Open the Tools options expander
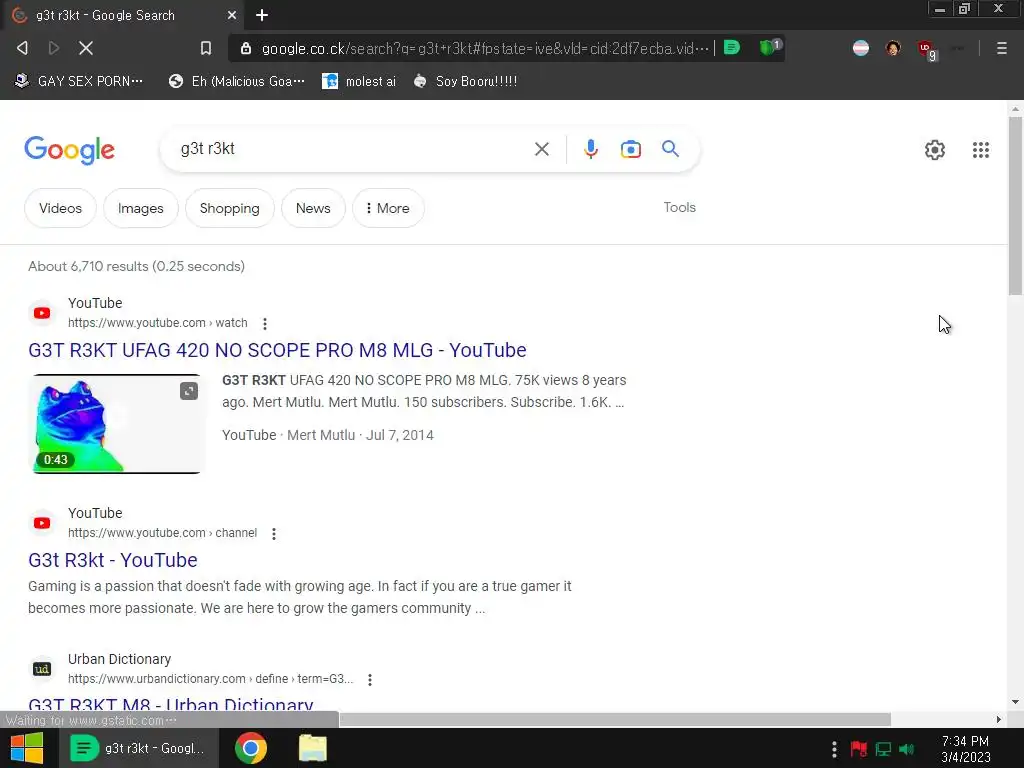 679,207
